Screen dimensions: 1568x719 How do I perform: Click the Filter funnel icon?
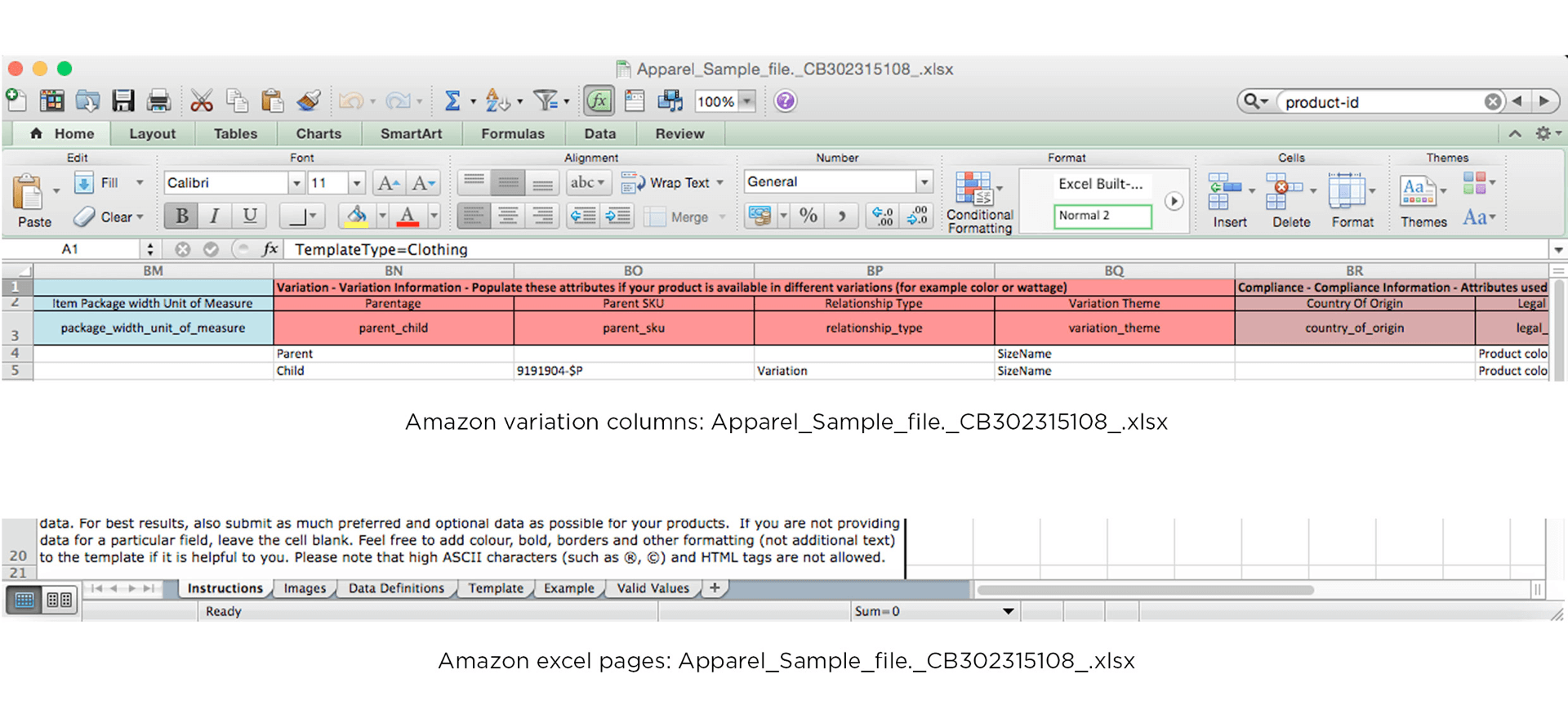click(x=545, y=101)
